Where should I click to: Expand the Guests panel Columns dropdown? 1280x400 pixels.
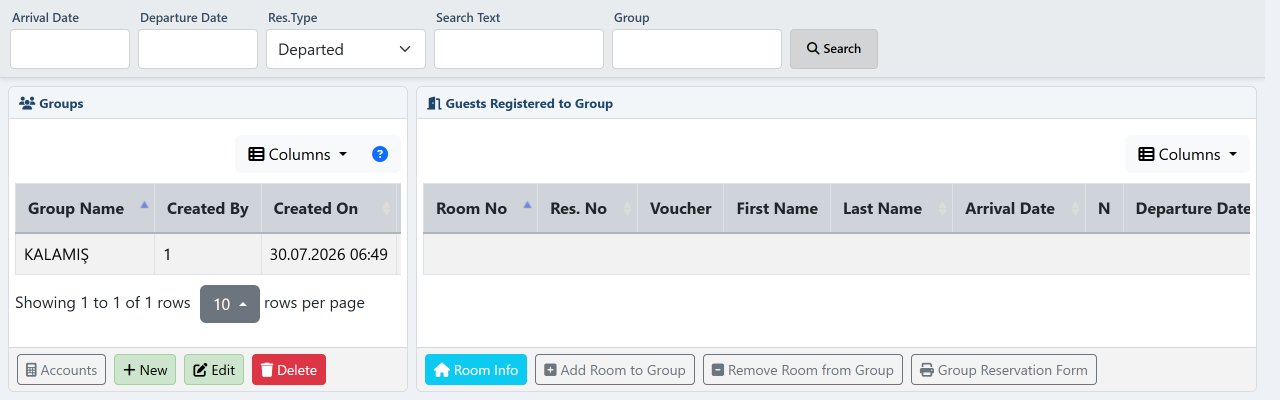tap(1188, 154)
